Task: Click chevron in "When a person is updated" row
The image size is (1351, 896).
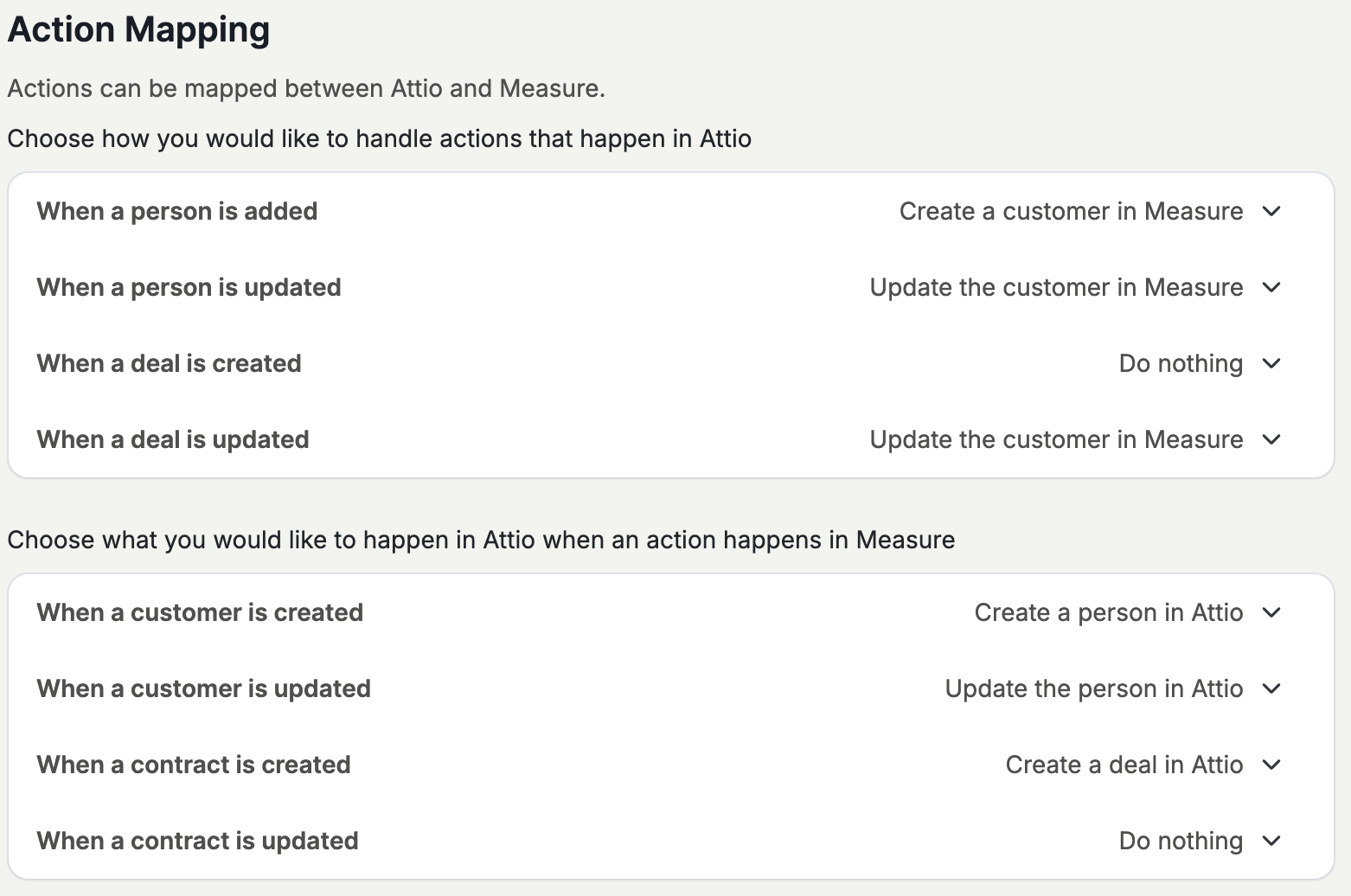Action: 1271,288
